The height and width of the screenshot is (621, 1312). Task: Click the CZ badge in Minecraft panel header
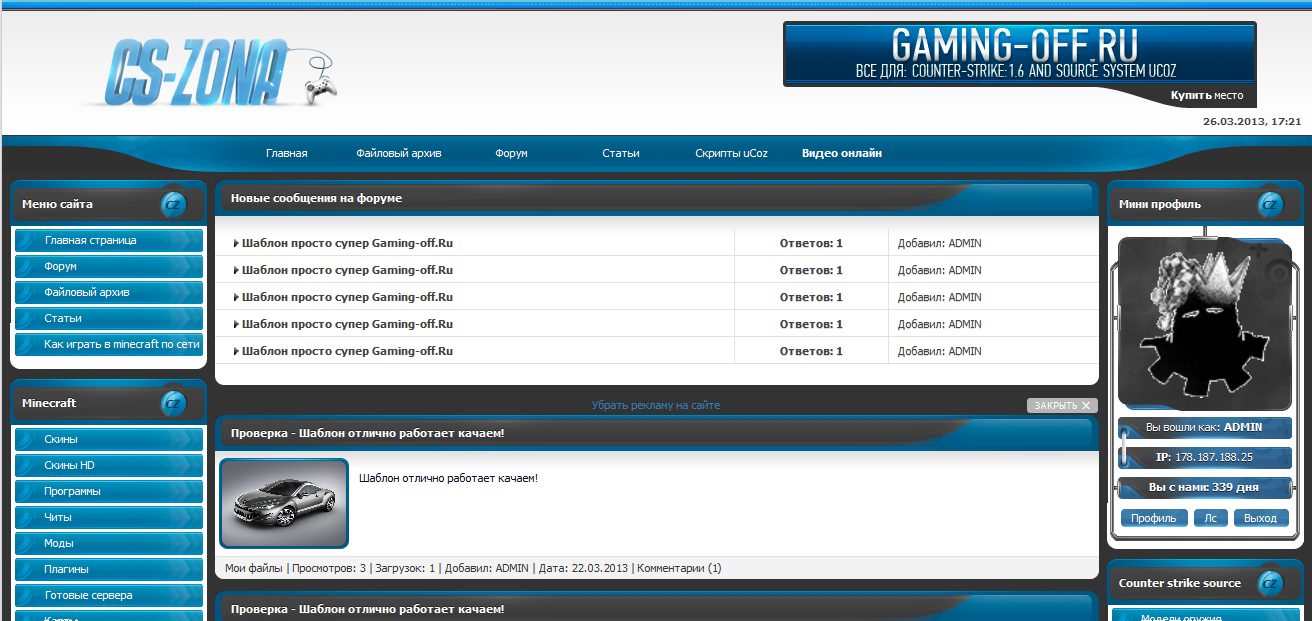[x=173, y=403]
